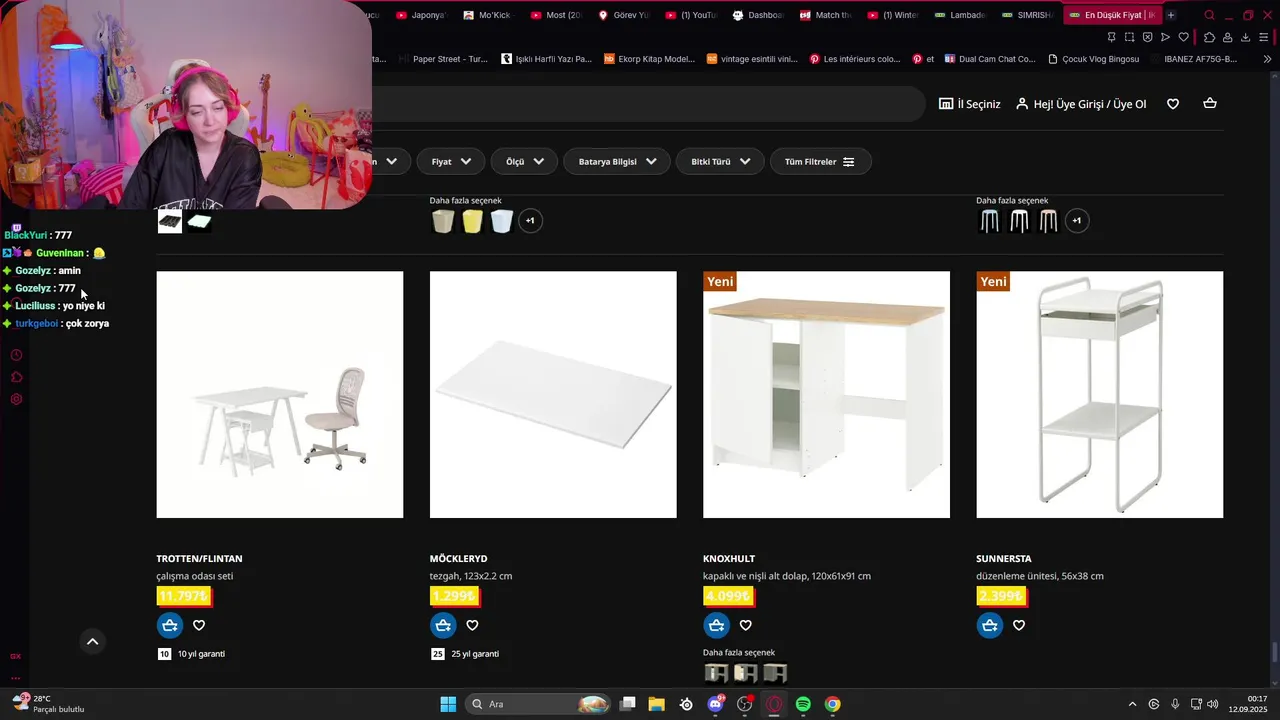Image resolution: width=1280 pixels, height=720 pixels.
Task: Expand the Bitki Türü filter dropdown
Action: (720, 161)
